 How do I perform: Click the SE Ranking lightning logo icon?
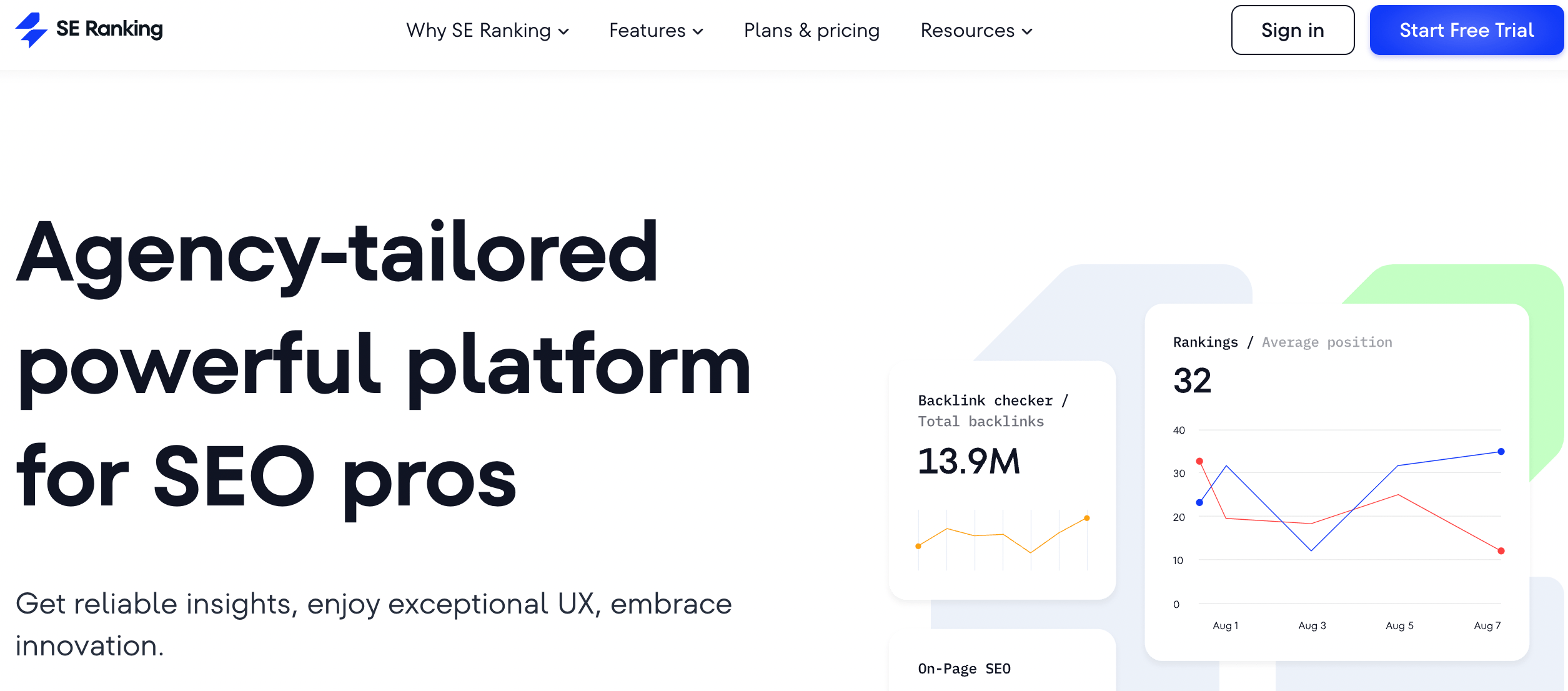pos(31,30)
